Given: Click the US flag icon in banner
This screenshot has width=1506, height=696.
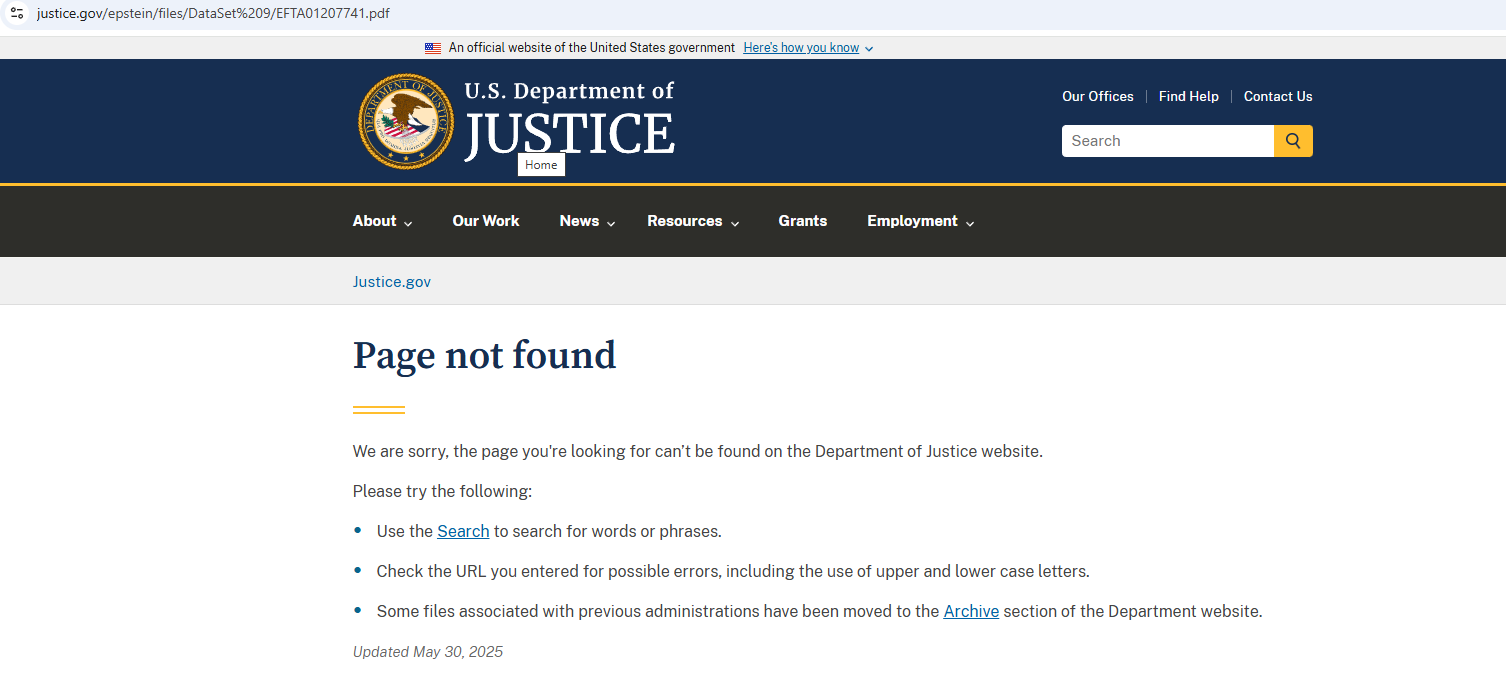Looking at the screenshot, I should [433, 48].
